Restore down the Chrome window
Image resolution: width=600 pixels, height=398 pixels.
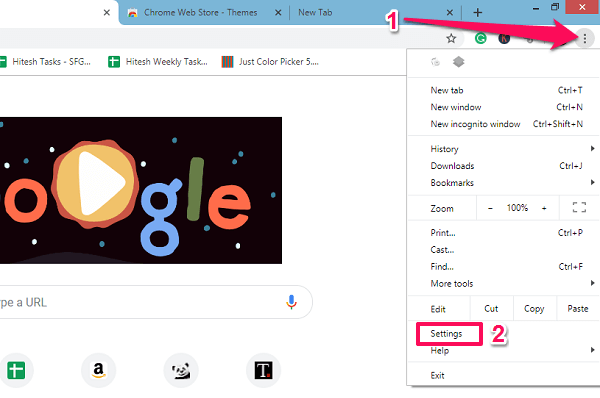[555, 7]
